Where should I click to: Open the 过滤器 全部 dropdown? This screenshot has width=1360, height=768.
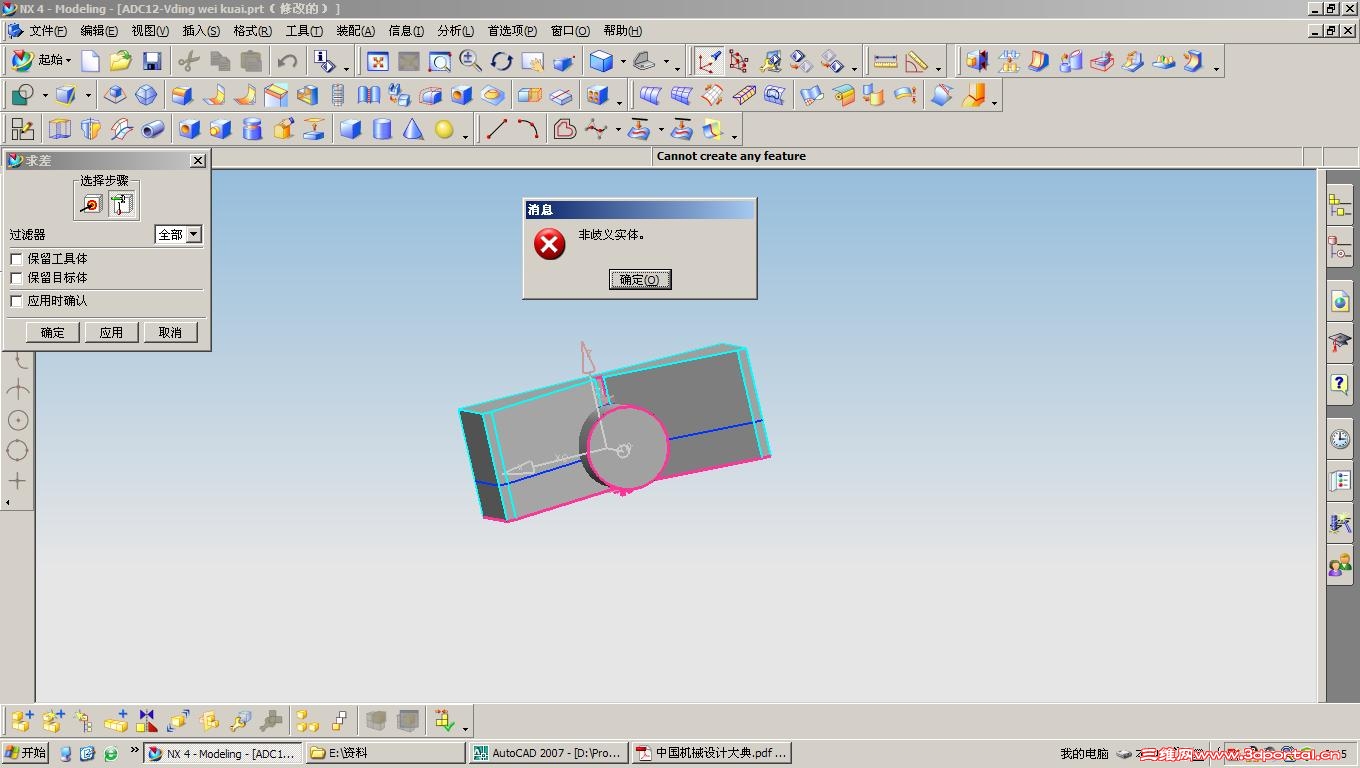[x=179, y=234]
